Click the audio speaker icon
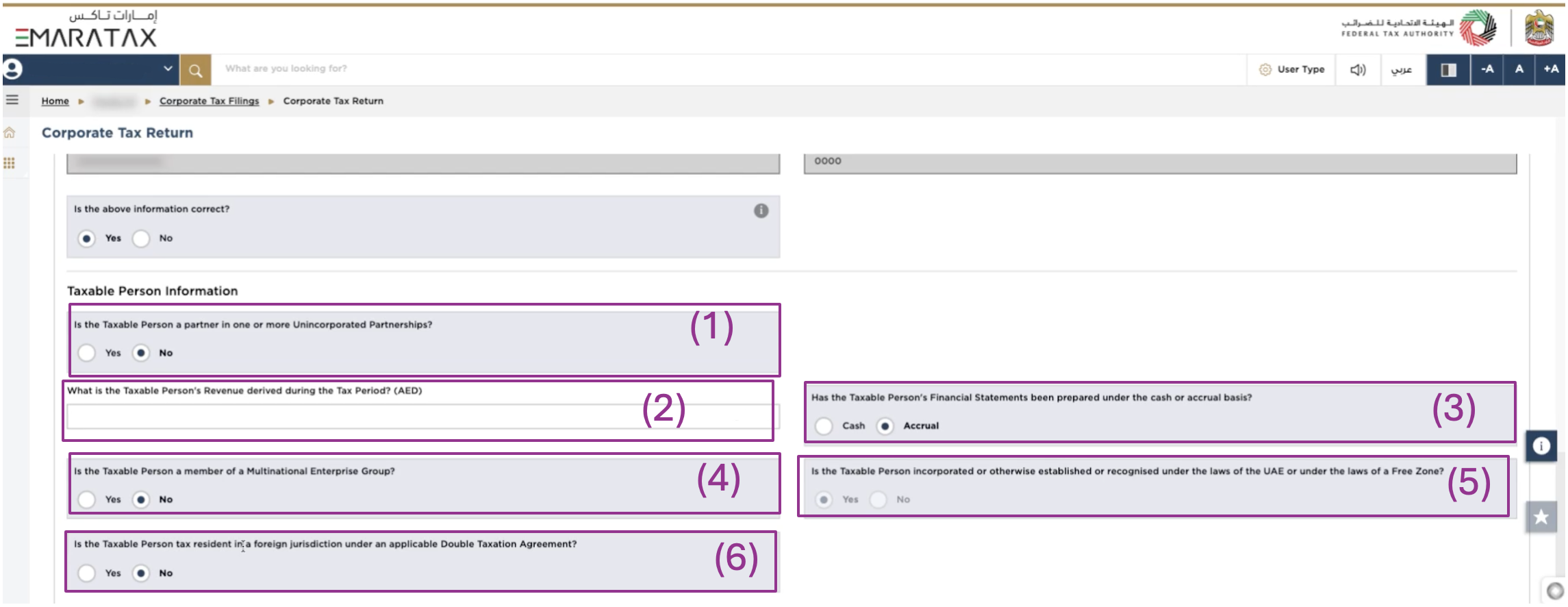 1357,70
